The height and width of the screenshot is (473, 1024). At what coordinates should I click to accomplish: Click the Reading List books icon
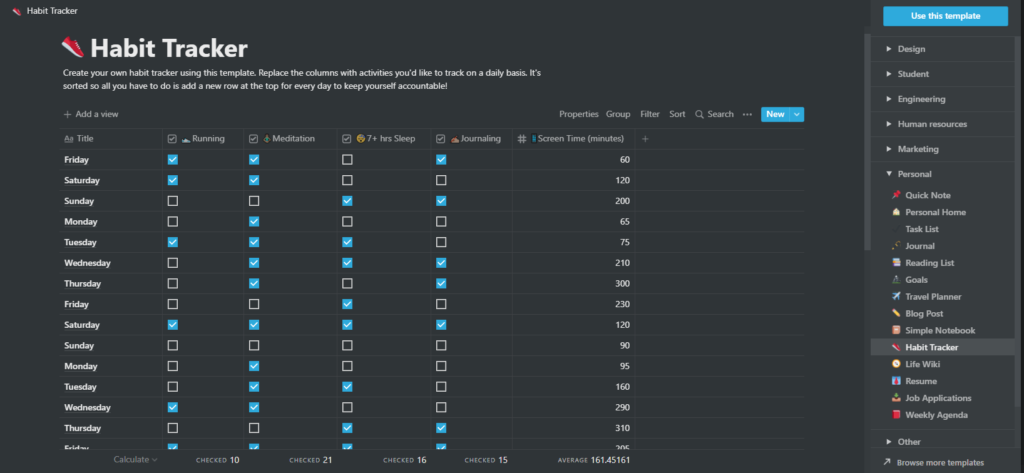tap(896, 263)
